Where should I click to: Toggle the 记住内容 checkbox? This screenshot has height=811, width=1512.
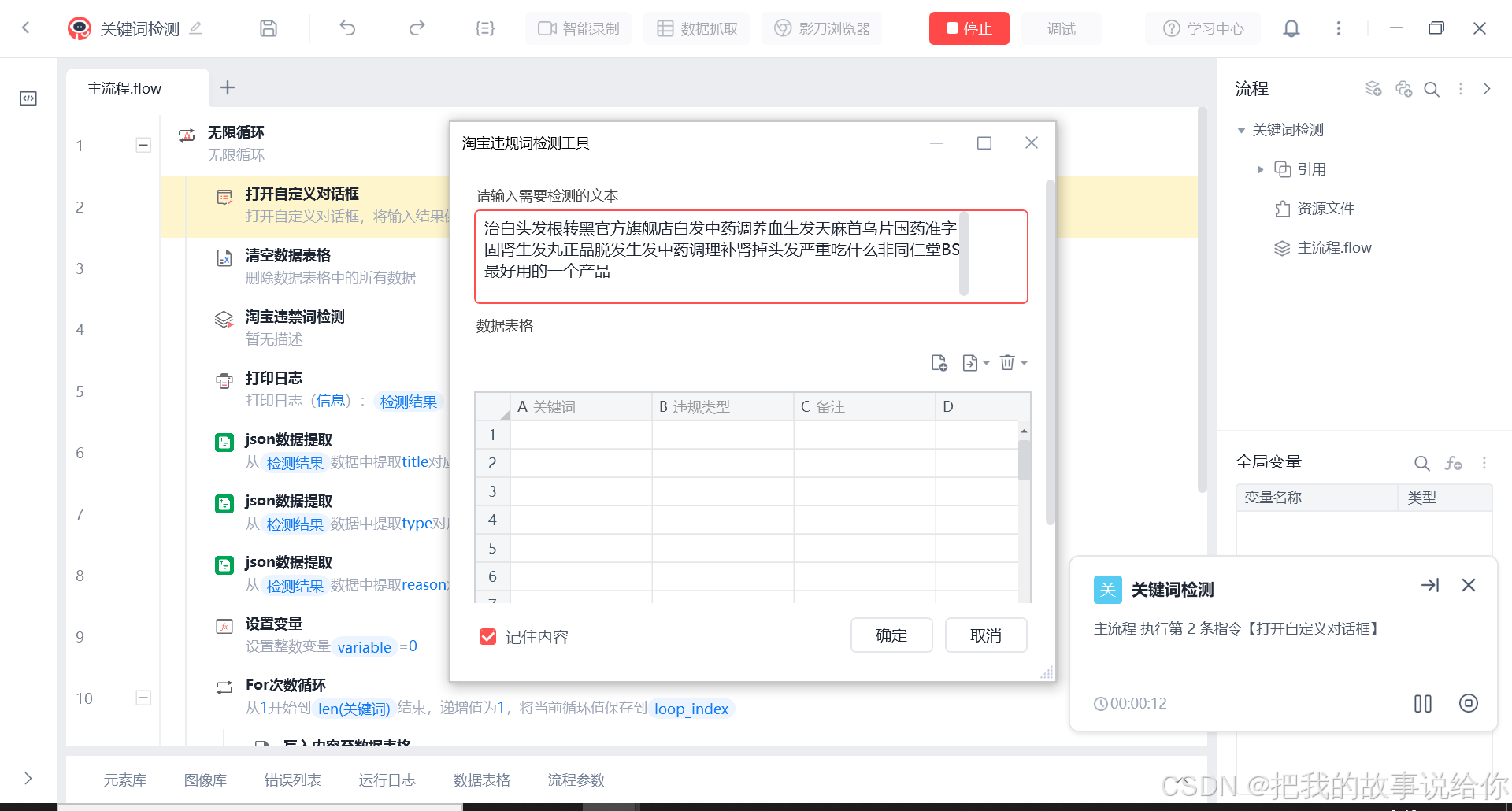pos(488,636)
